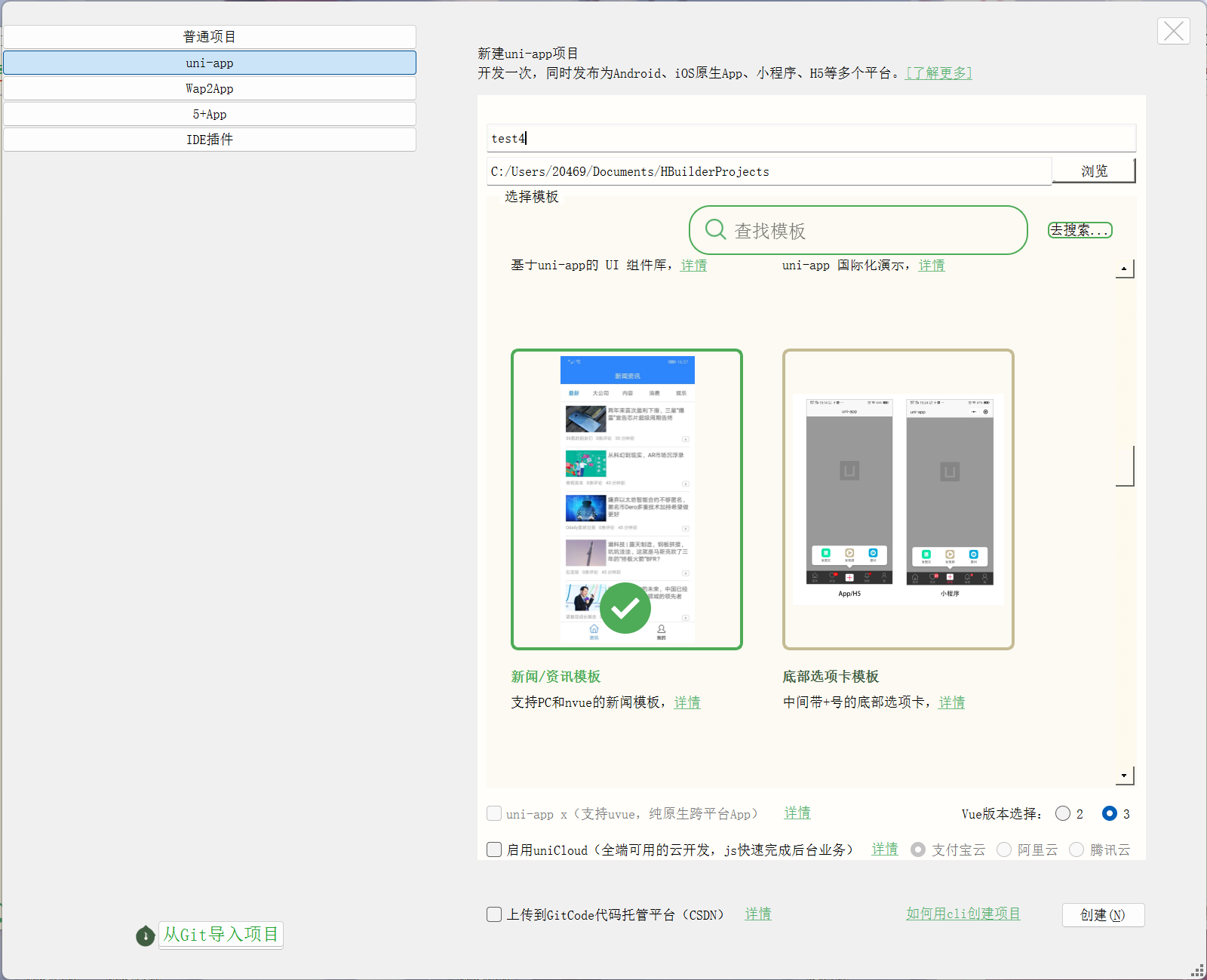Image resolution: width=1207 pixels, height=980 pixels.
Task: Open 详情 link for uni-app x
Action: [x=797, y=813]
